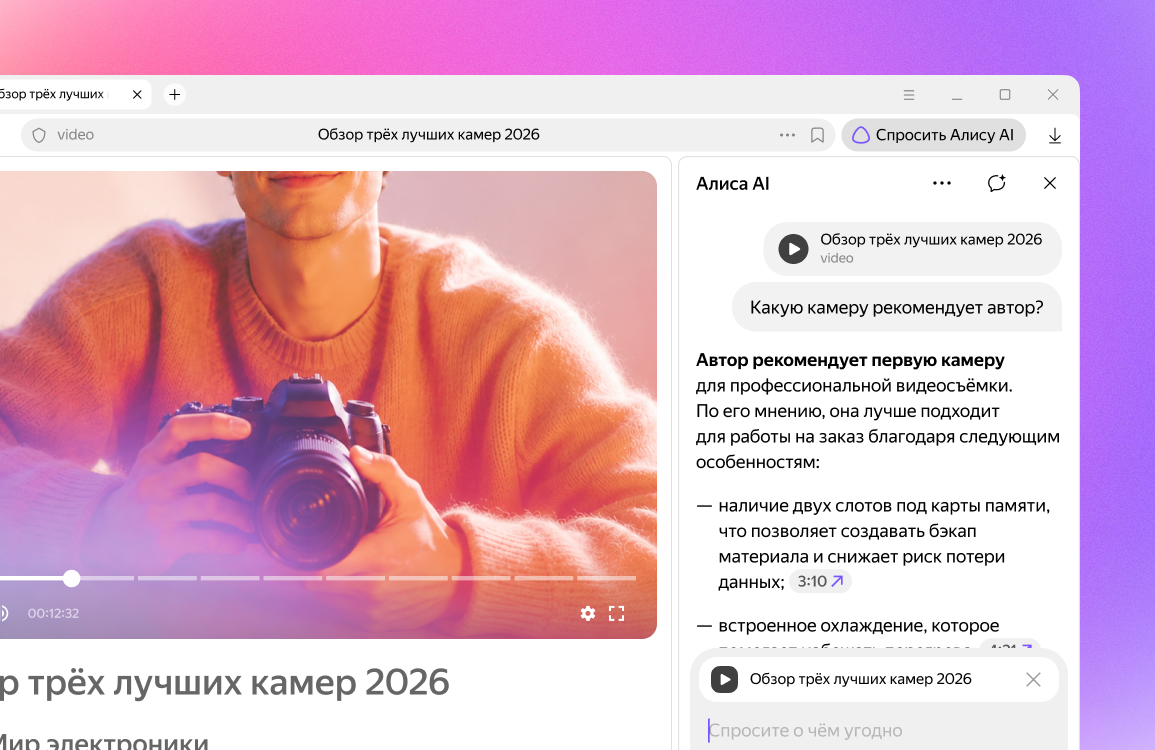Close the Алиса AI side panel
The image size is (1155, 750).
pyautogui.click(x=1050, y=183)
